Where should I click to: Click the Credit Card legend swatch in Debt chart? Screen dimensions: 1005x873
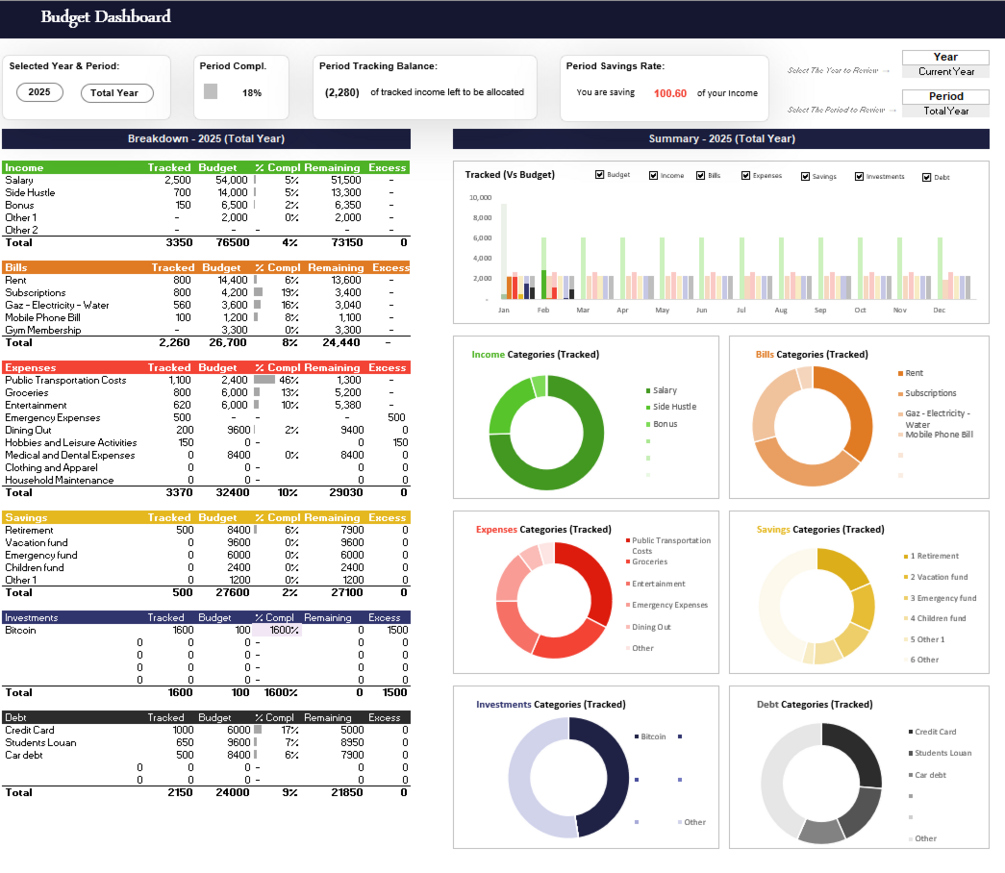point(910,731)
